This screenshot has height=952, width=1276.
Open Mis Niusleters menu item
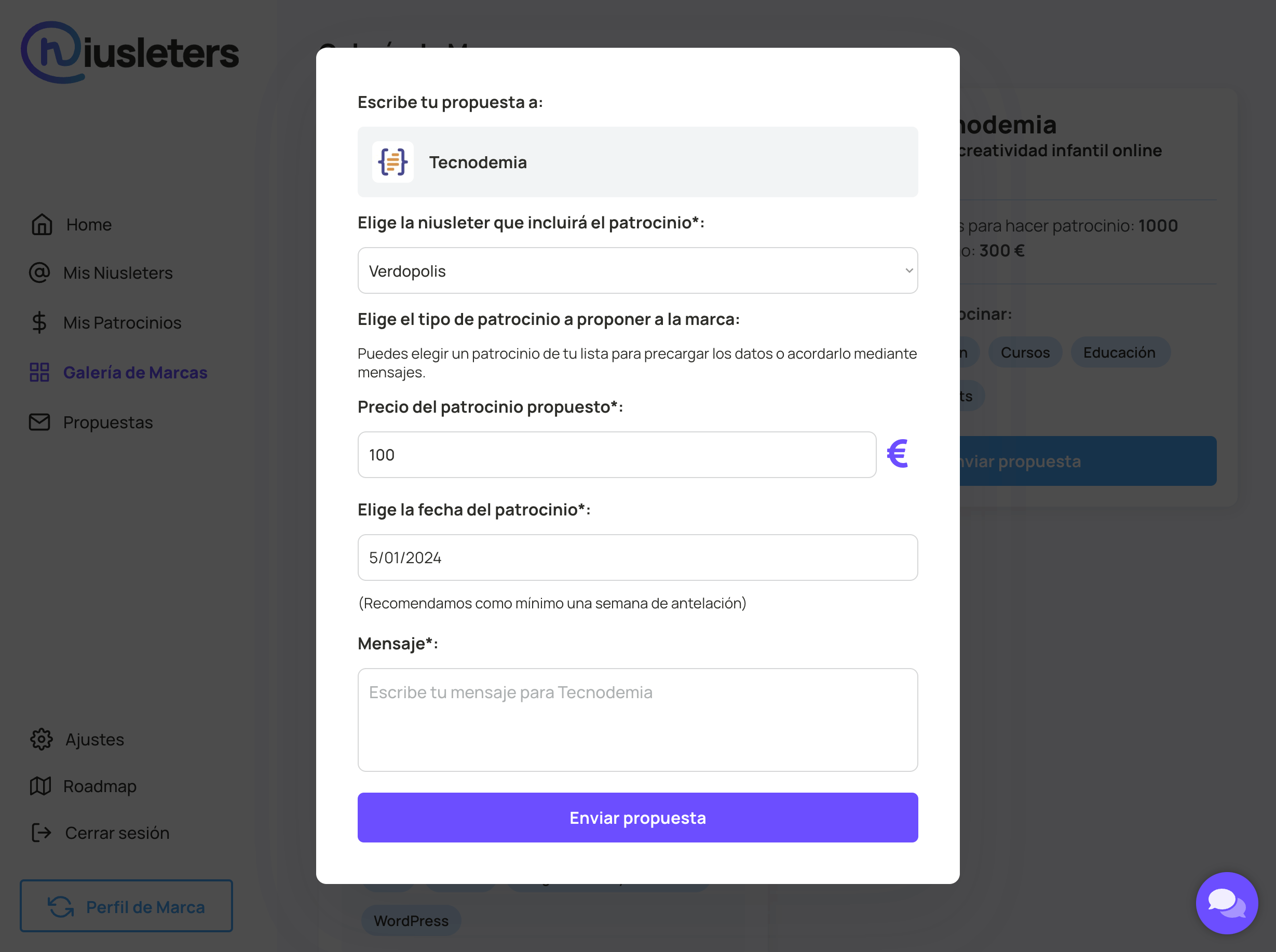(117, 273)
